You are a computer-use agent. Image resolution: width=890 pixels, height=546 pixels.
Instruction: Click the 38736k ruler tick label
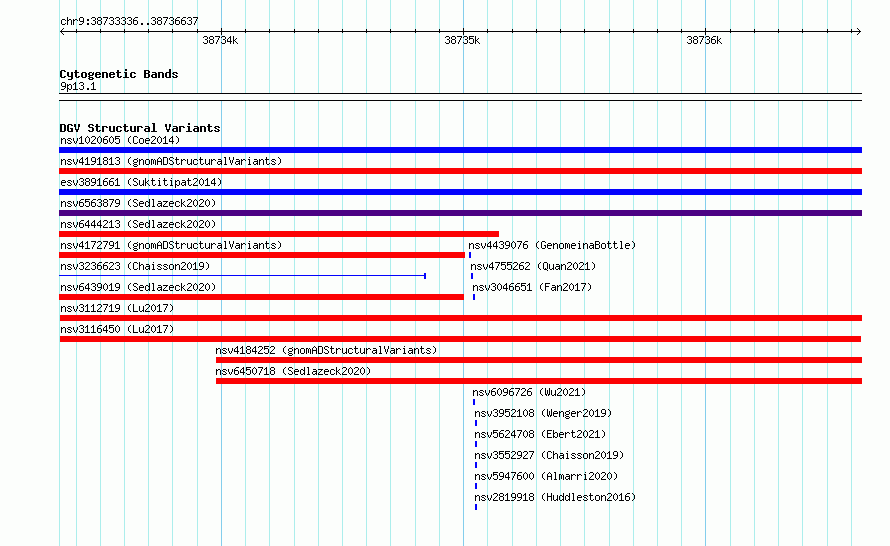click(x=704, y=40)
